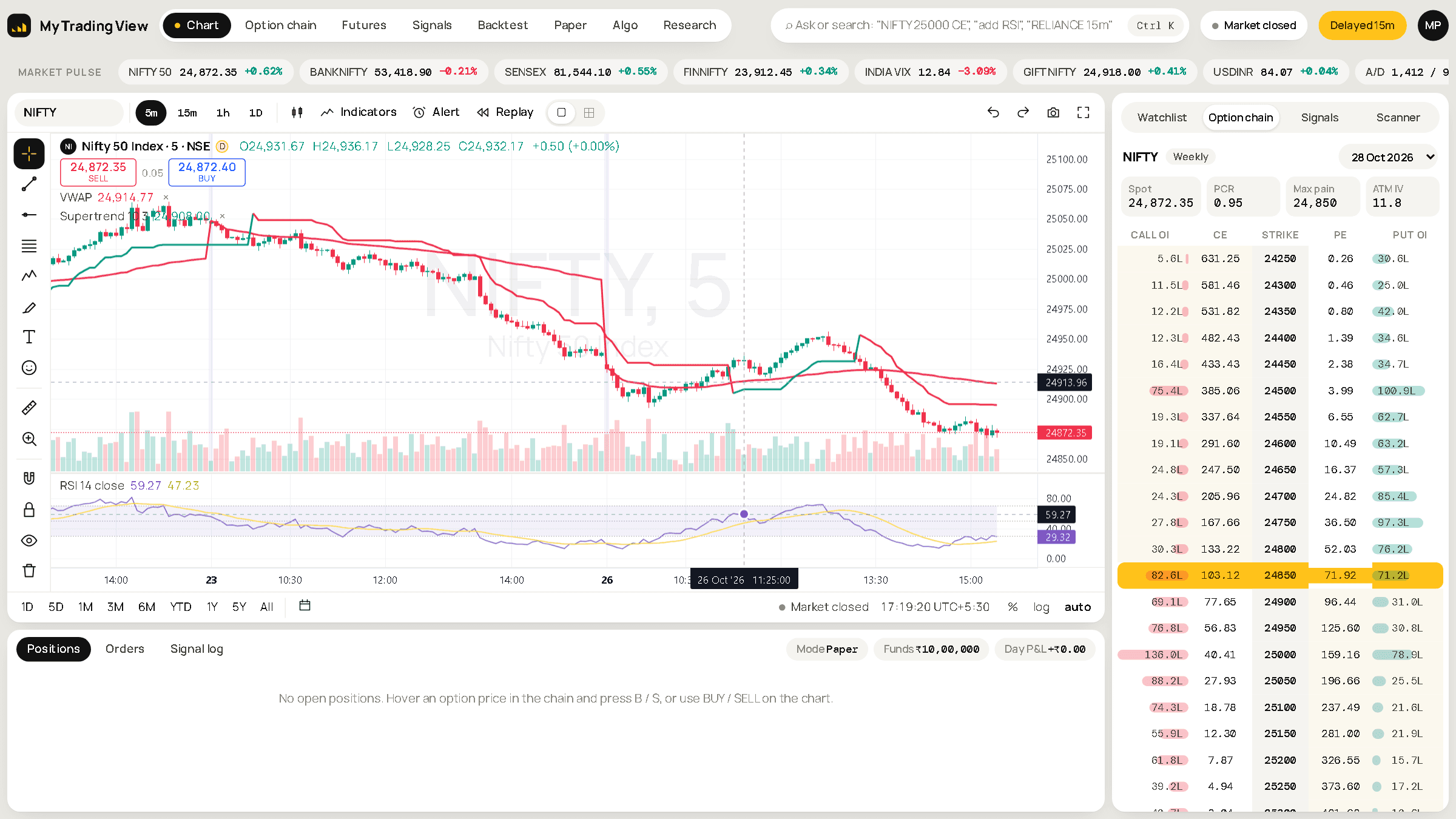Remove the Supertrend indicator
The width and height of the screenshot is (1456, 819).
tap(222, 216)
